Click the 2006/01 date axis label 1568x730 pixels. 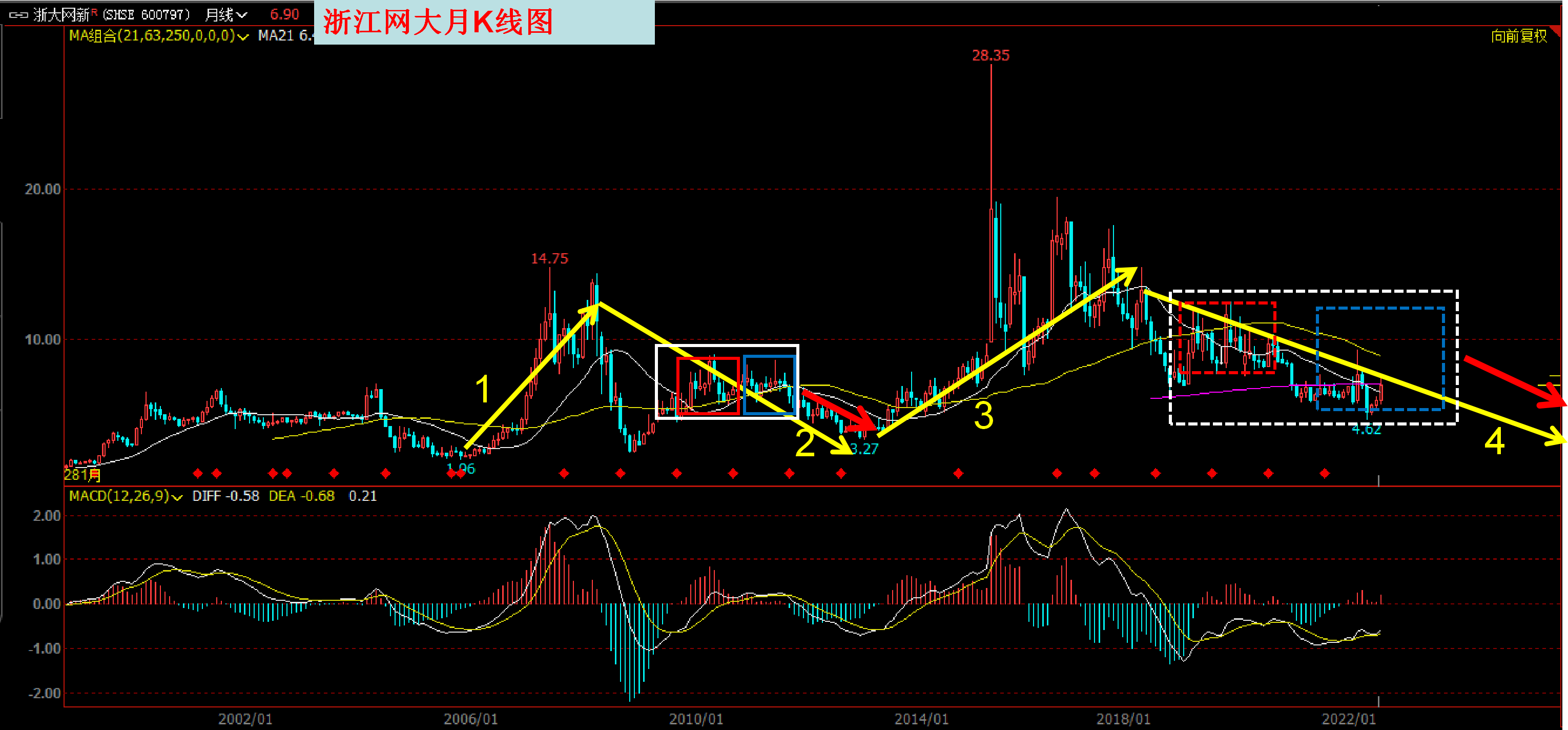(x=470, y=719)
